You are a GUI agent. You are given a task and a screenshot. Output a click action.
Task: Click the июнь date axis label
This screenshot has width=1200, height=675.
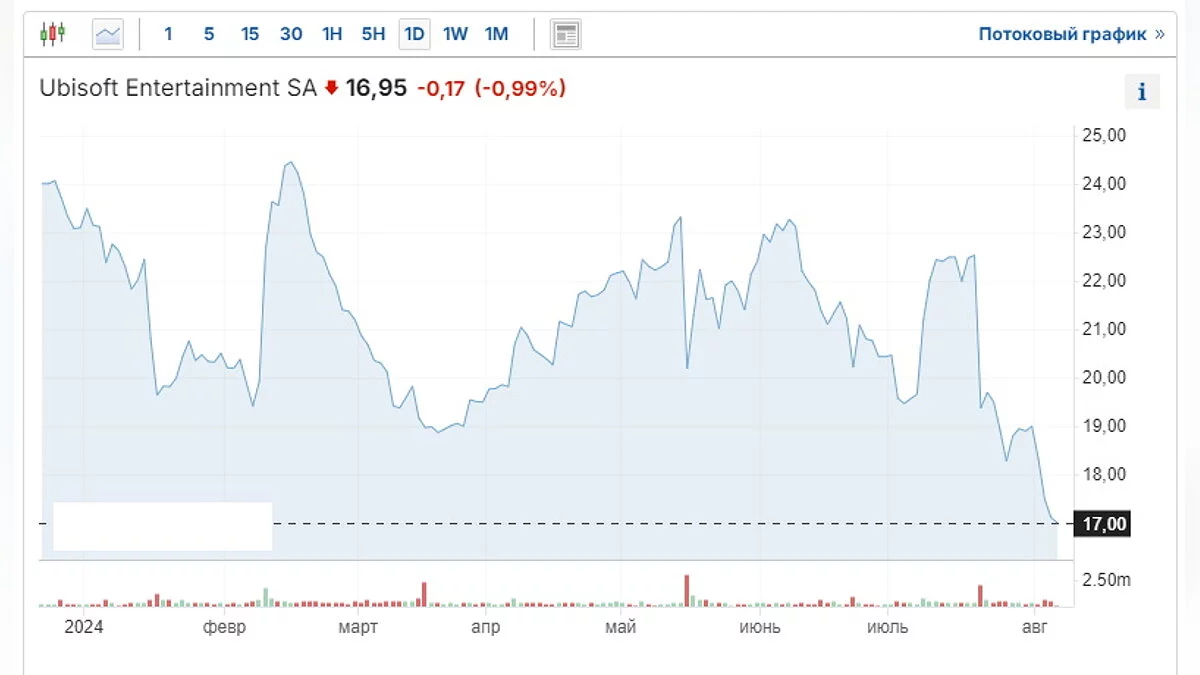point(760,627)
